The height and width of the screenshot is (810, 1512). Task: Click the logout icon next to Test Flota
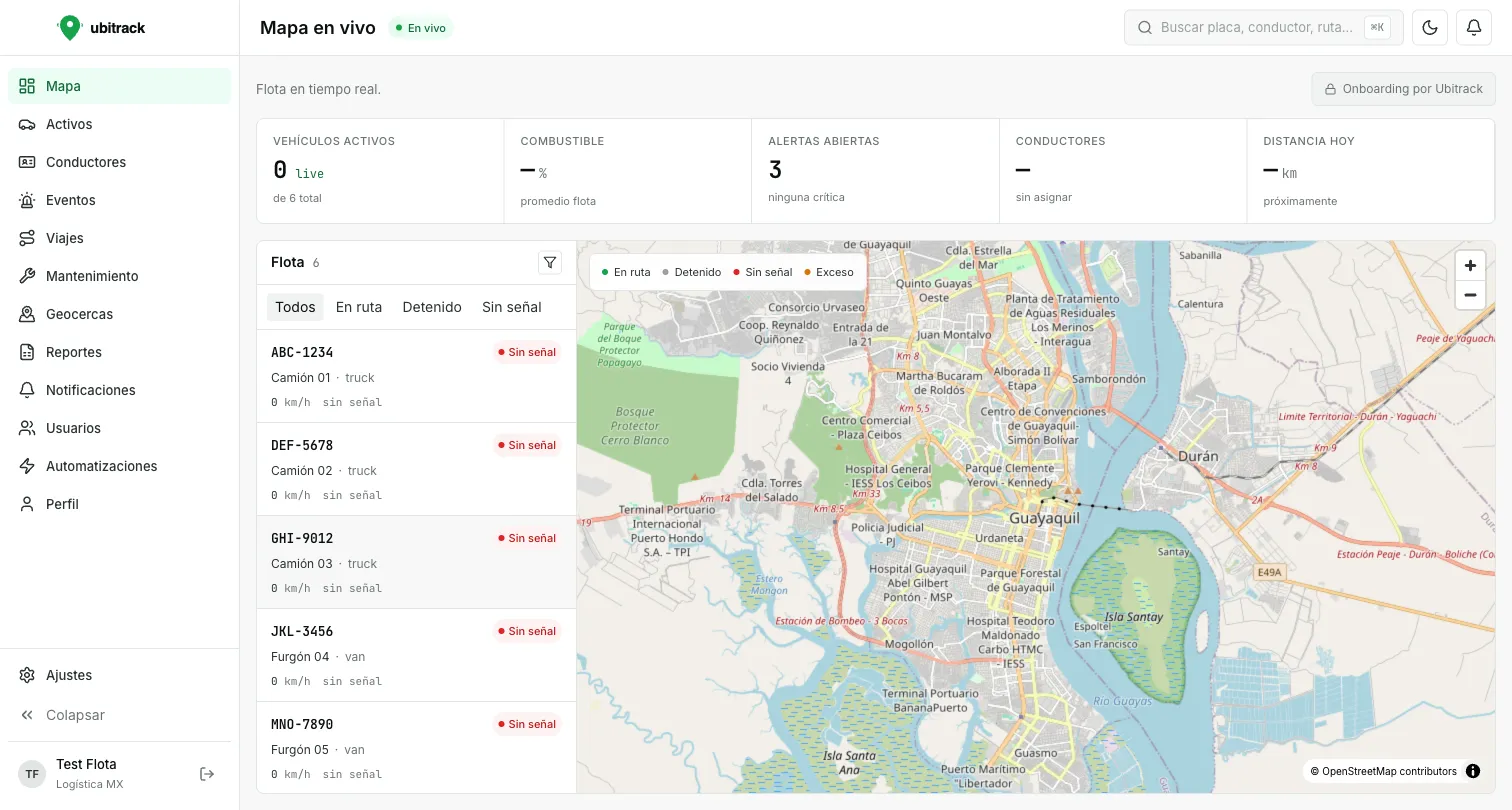207,773
